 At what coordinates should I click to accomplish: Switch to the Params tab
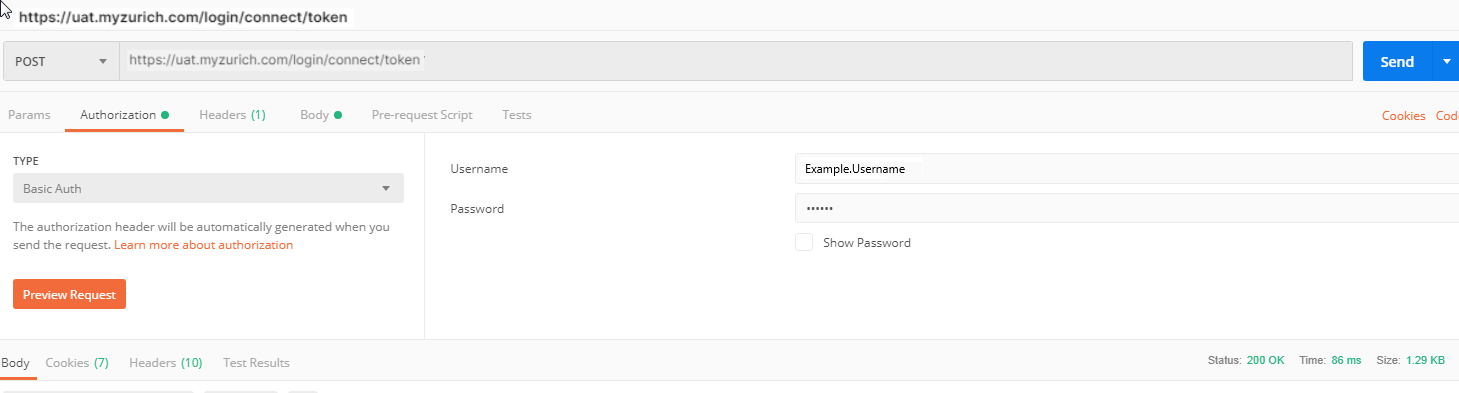point(29,115)
